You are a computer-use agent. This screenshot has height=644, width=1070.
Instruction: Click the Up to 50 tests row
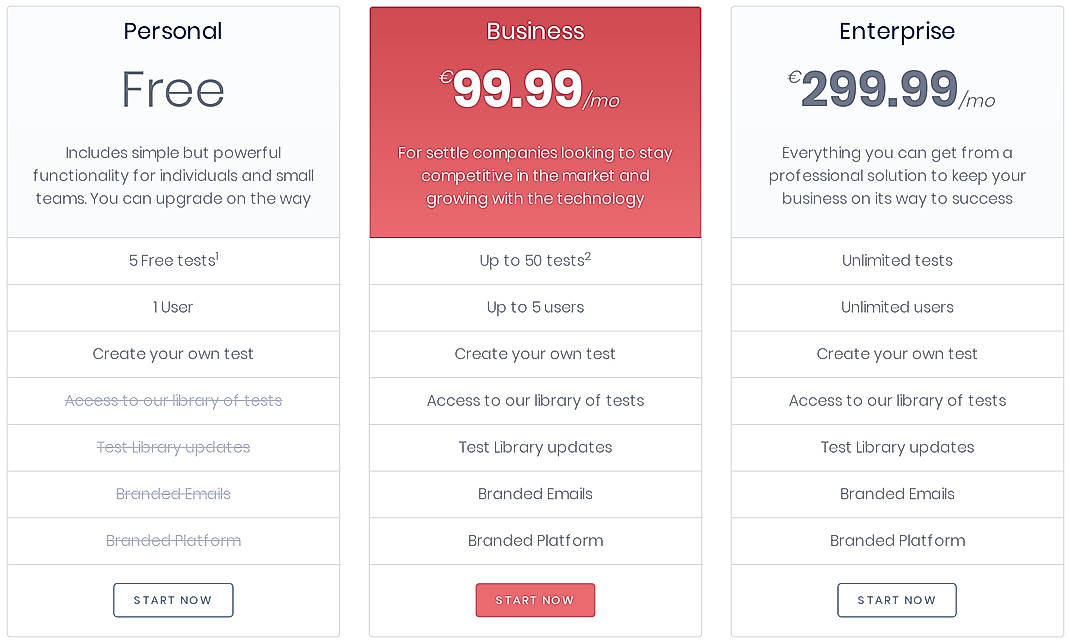(535, 260)
